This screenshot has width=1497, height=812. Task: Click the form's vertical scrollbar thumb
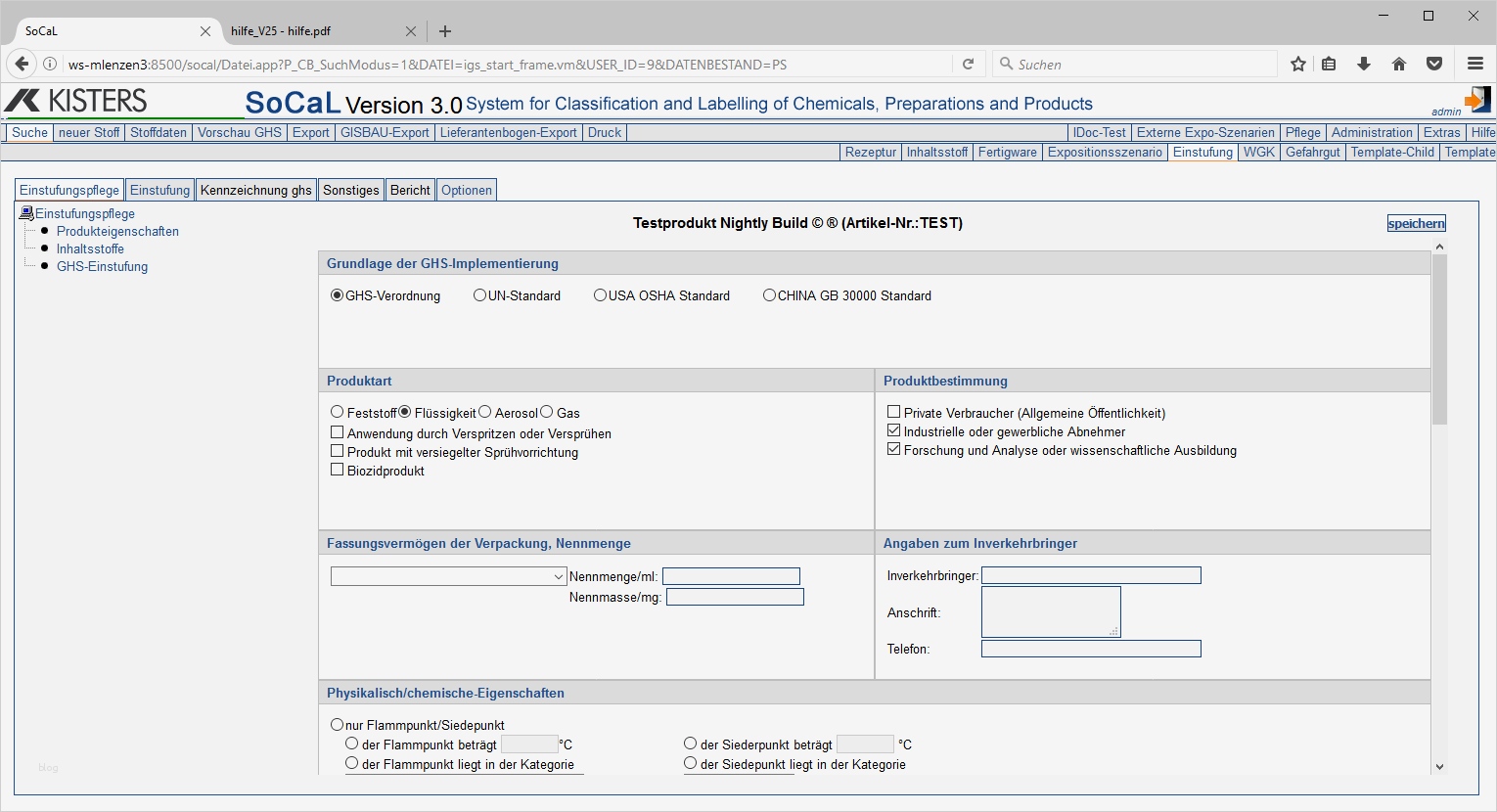click(x=1439, y=338)
